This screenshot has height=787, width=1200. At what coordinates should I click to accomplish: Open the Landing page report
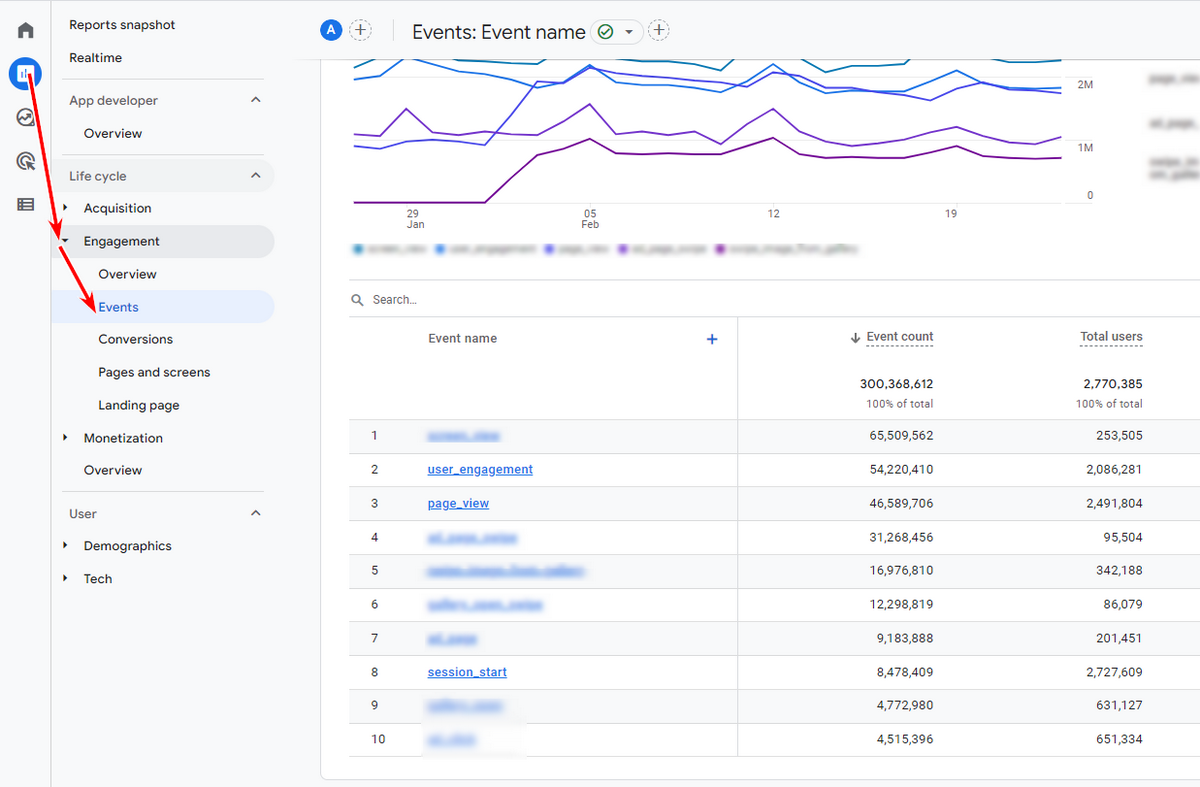(139, 405)
